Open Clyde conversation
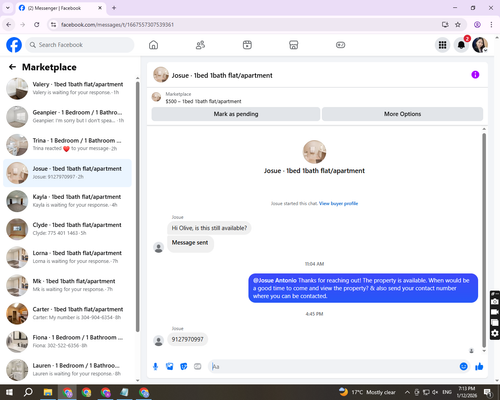The width and height of the screenshot is (500, 400). coord(68,229)
